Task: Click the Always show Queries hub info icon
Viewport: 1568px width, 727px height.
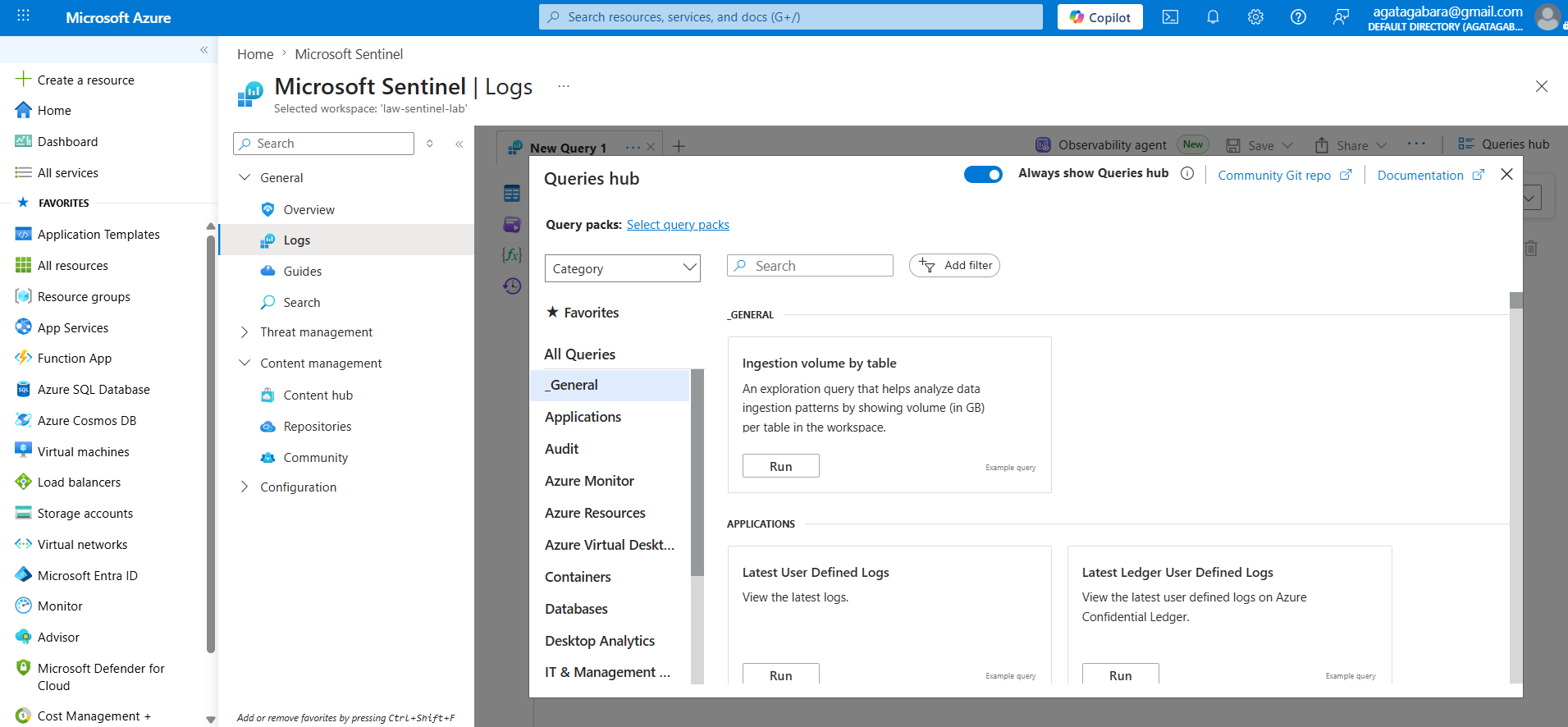Action: [x=1186, y=173]
